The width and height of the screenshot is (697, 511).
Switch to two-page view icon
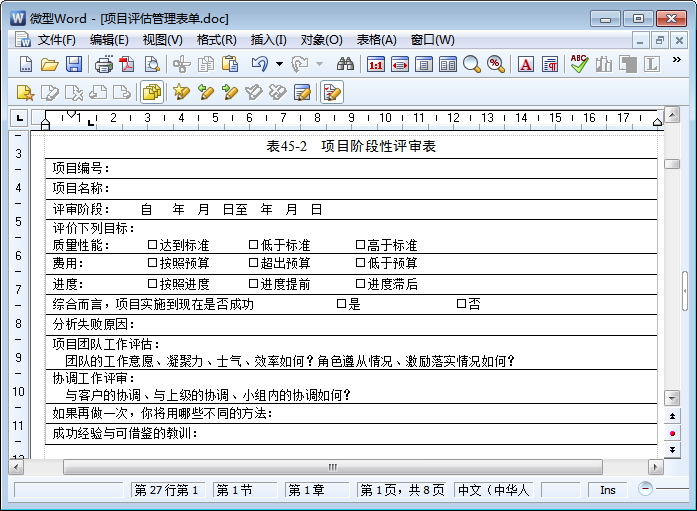[448, 65]
